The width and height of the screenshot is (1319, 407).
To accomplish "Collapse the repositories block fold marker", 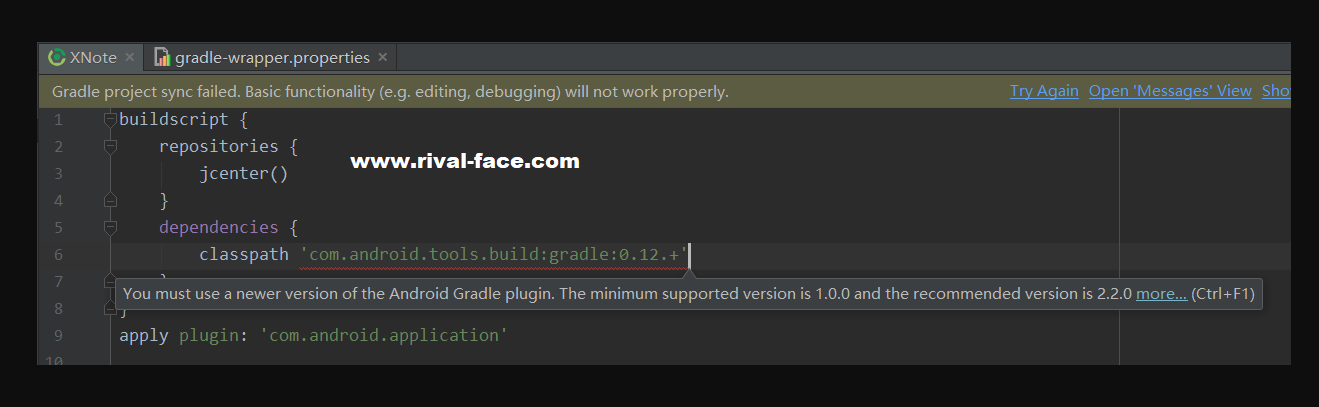I will point(110,147).
